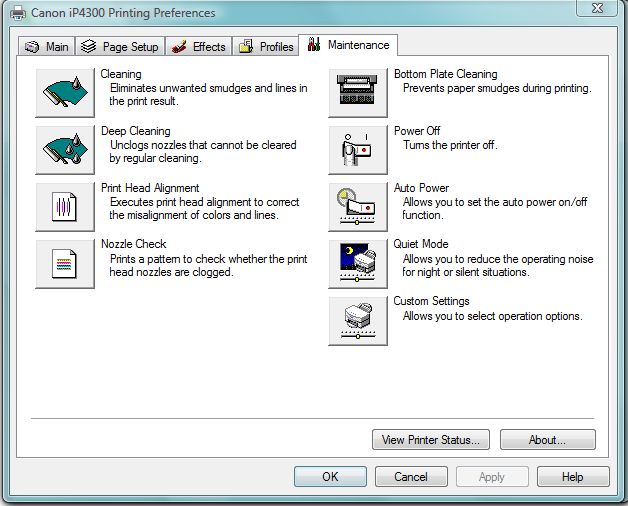The width and height of the screenshot is (628, 506).
Task: Open Auto Power settings icon button
Action: [358, 207]
